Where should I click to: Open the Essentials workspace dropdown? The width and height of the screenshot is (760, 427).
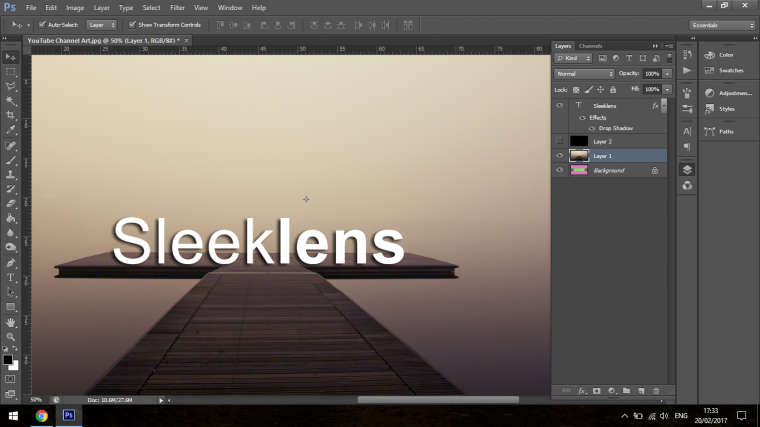722,25
